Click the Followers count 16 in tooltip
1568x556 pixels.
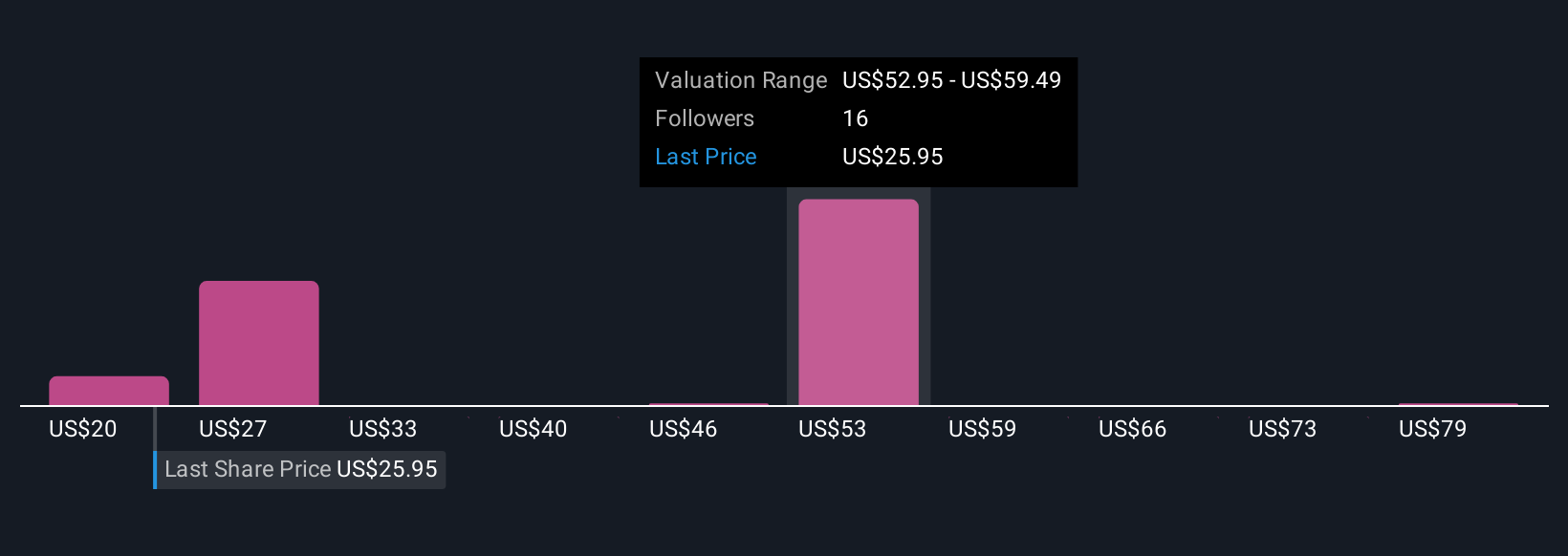[x=856, y=118]
